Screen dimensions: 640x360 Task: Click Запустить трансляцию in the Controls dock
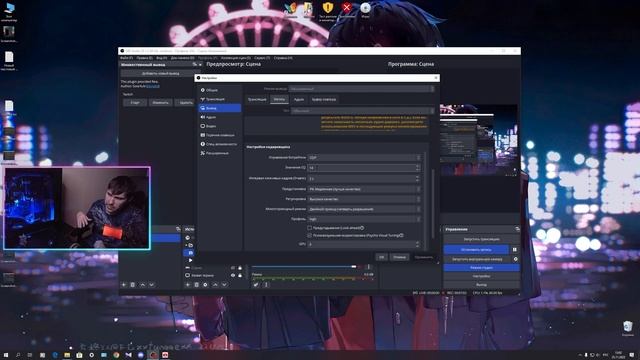point(481,239)
